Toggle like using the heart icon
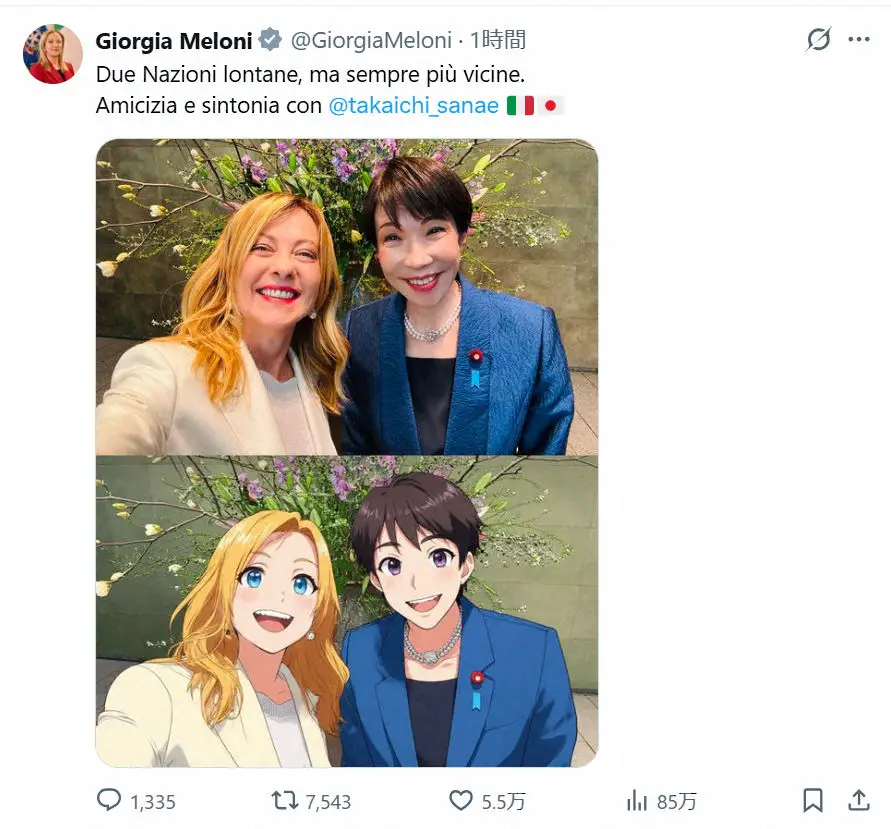 460,801
